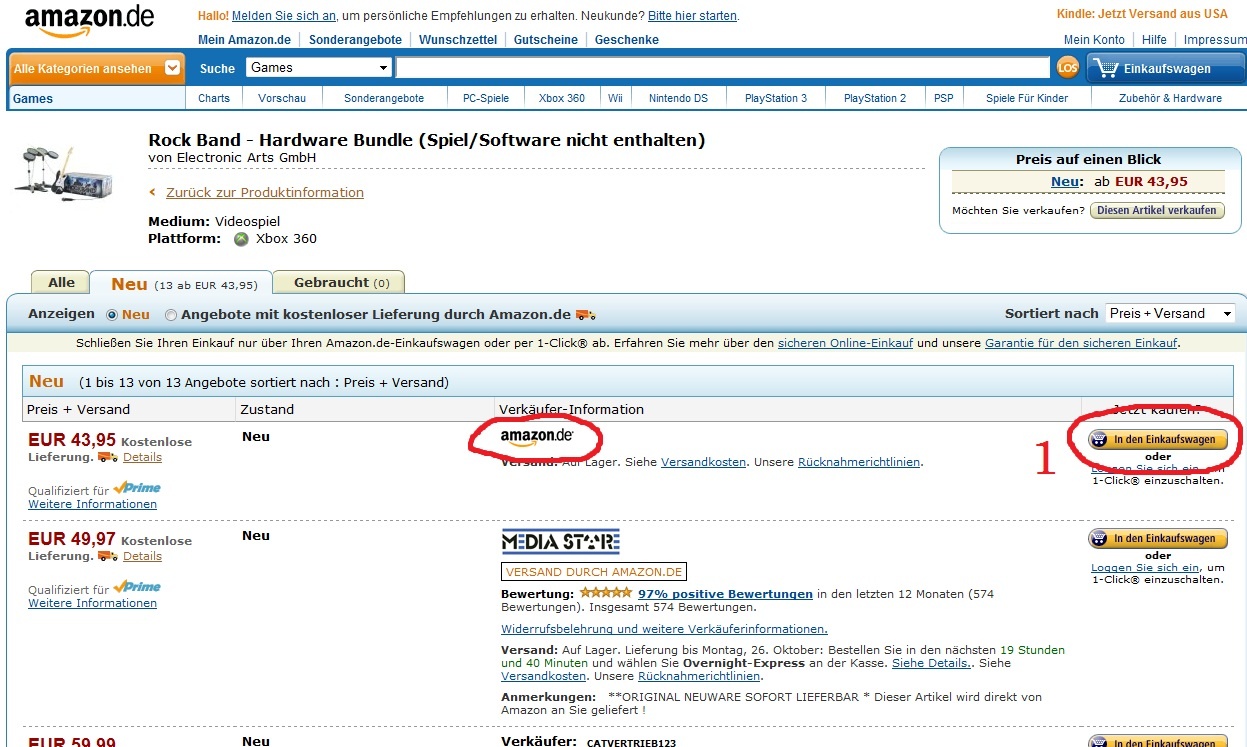1247x747 pixels.
Task: Open Garantie für den sicheren Einkauf link
Action: 1081,343
